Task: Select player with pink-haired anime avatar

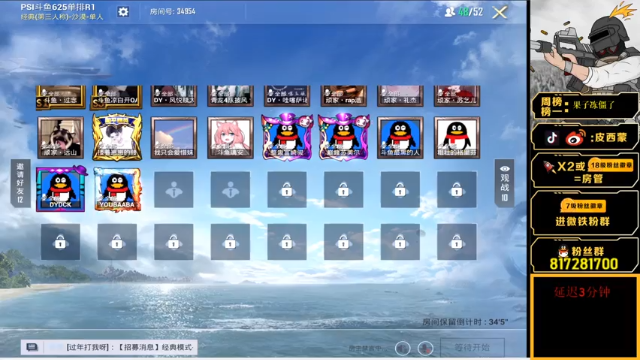Action: tap(230, 138)
